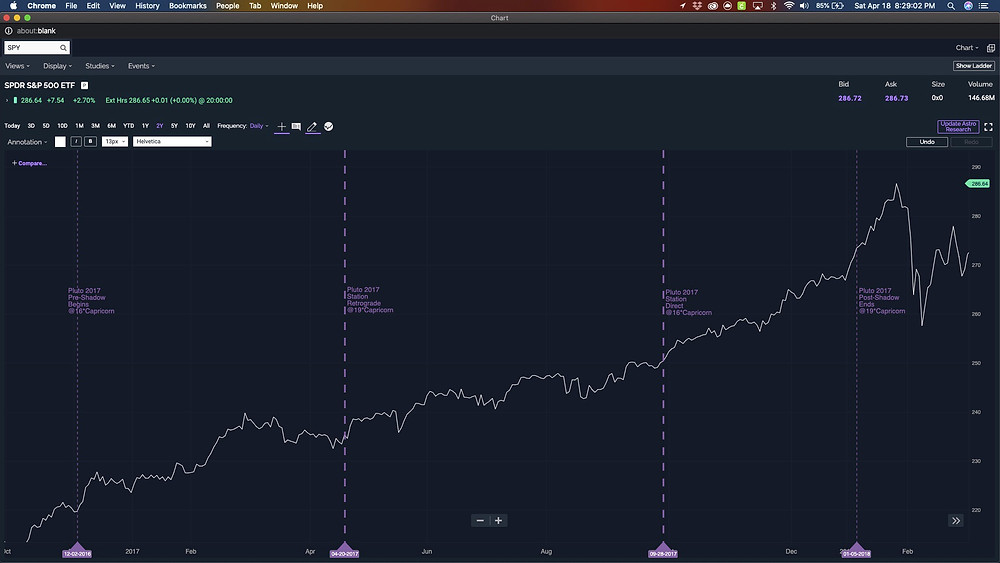Open the People menu
Viewport: 1000px width, 563px height.
coord(228,6)
